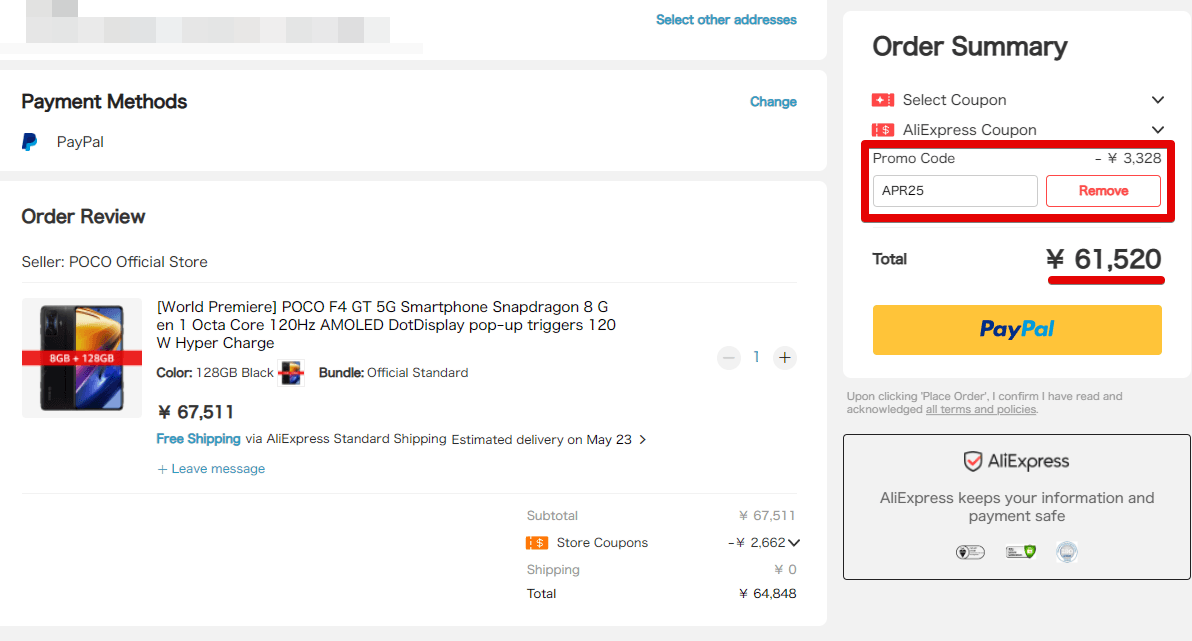Click the PayPal logo icon under Payment Methods
This screenshot has width=1192, height=641.
[x=30, y=142]
